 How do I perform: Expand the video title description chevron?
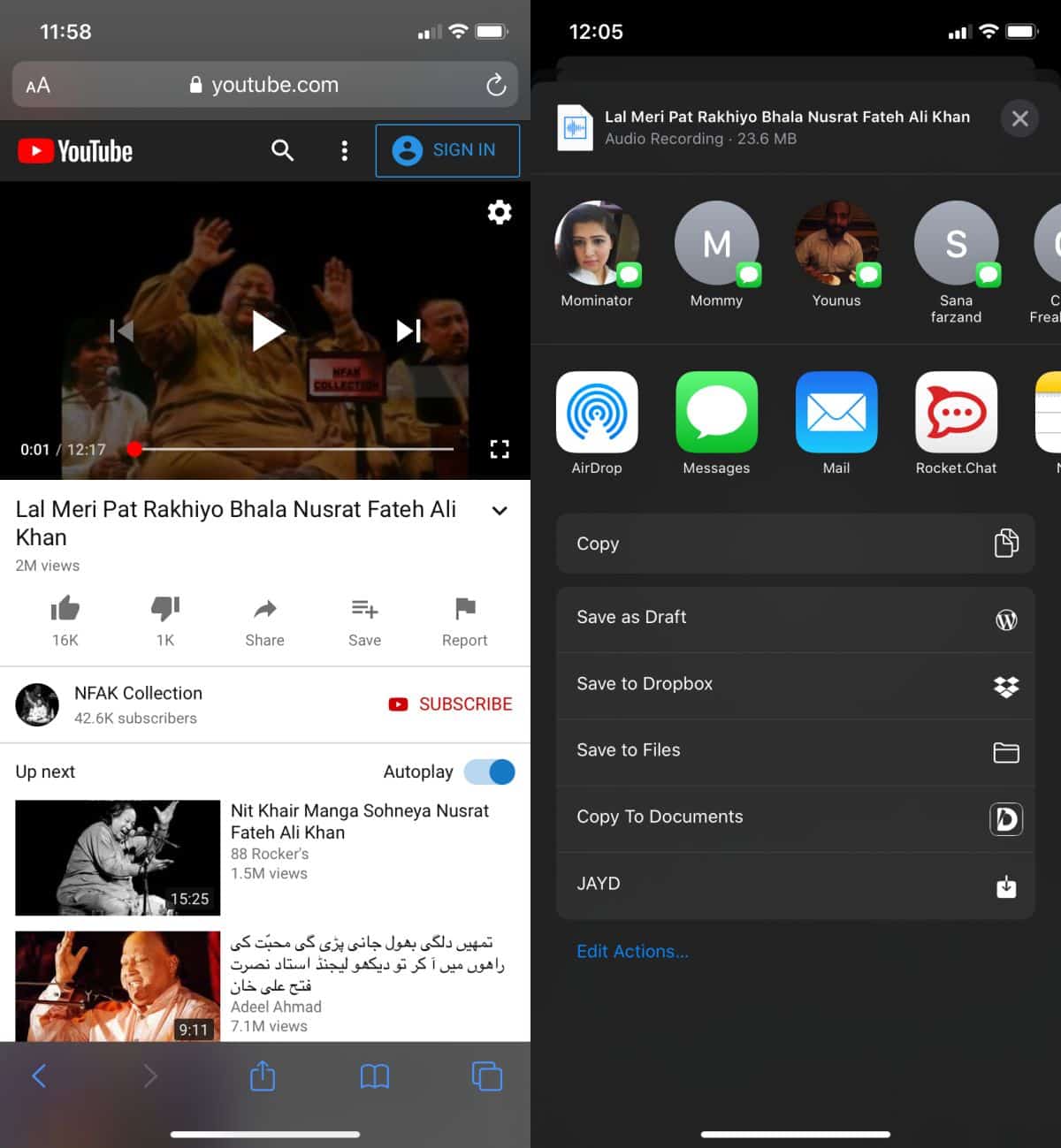click(x=500, y=511)
